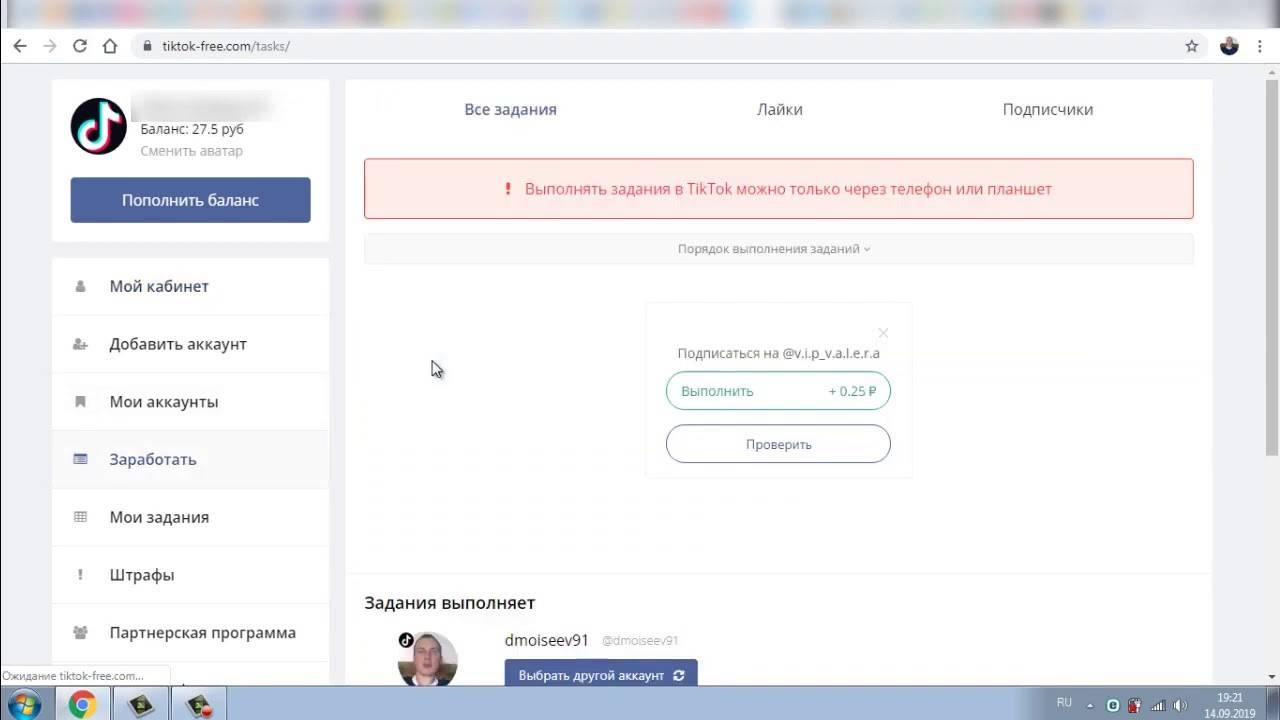Image resolution: width=1280 pixels, height=720 pixels.
Task: Click the Сменить аватар link
Action: (x=191, y=151)
